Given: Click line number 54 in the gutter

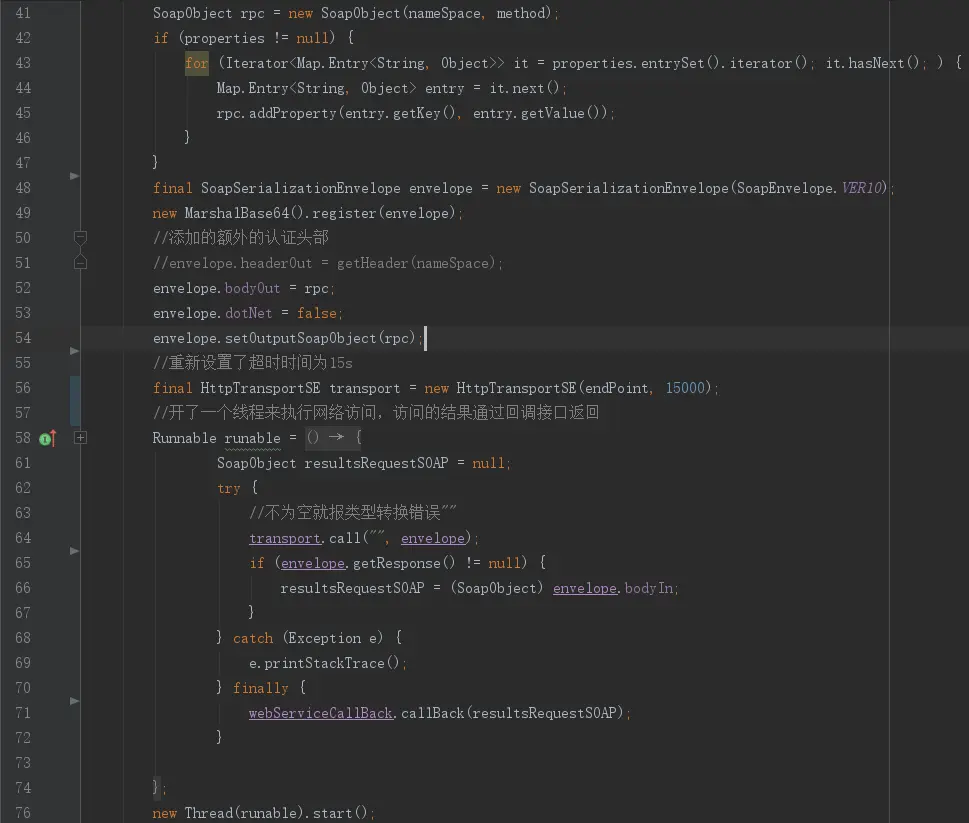Looking at the screenshot, I should pyautogui.click(x=23, y=338).
